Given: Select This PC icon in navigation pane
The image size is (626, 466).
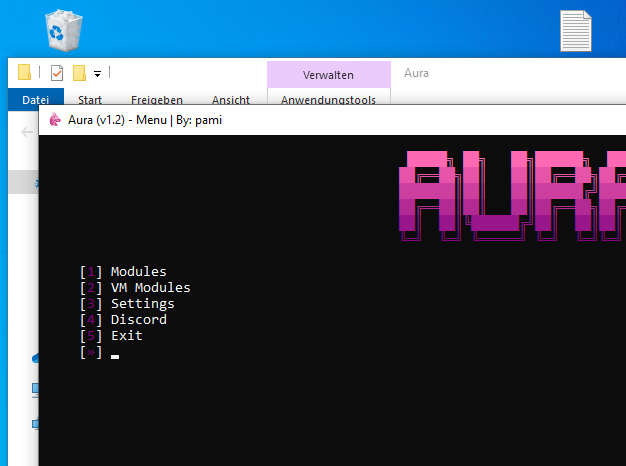Looking at the screenshot, I should (x=35, y=388).
